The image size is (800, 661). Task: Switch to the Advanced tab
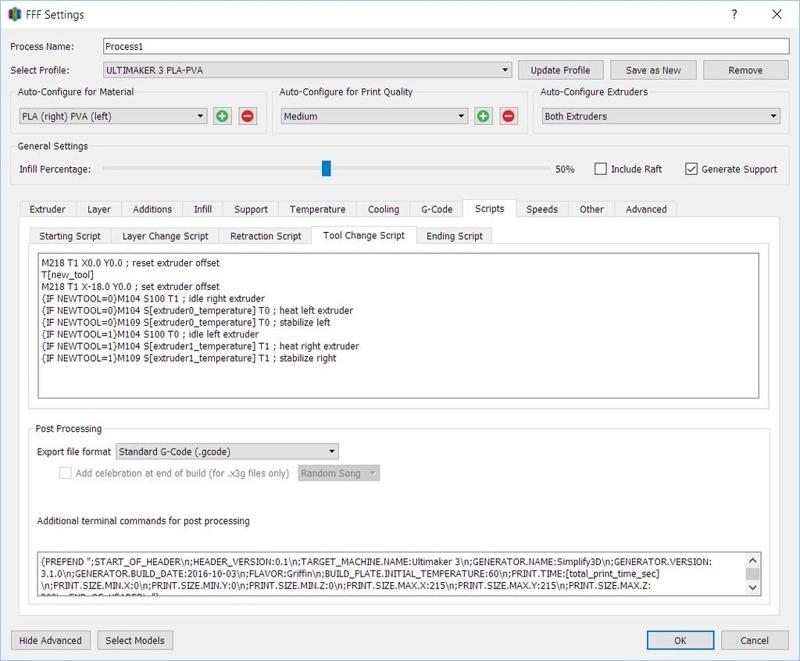pyautogui.click(x=646, y=209)
